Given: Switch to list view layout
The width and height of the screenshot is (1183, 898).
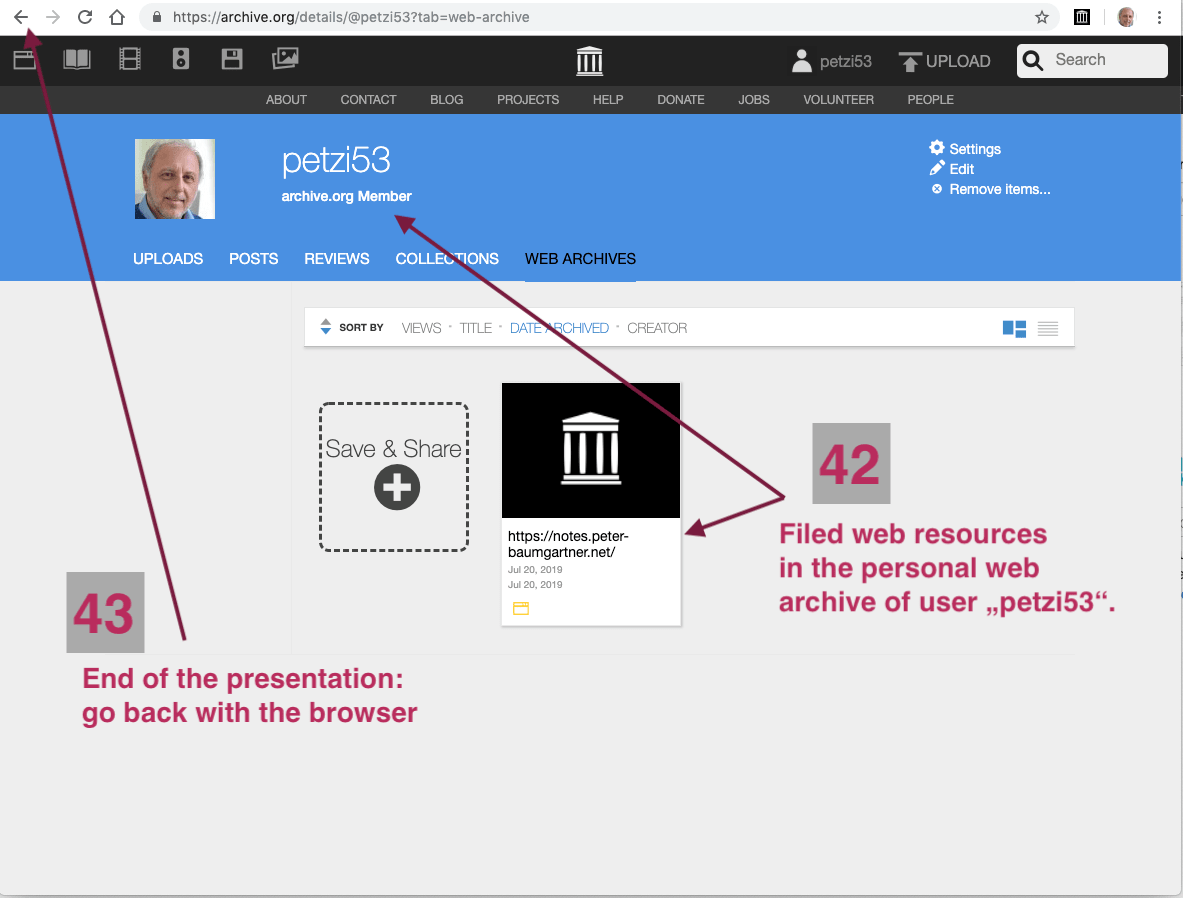Looking at the screenshot, I should pyautogui.click(x=1048, y=328).
